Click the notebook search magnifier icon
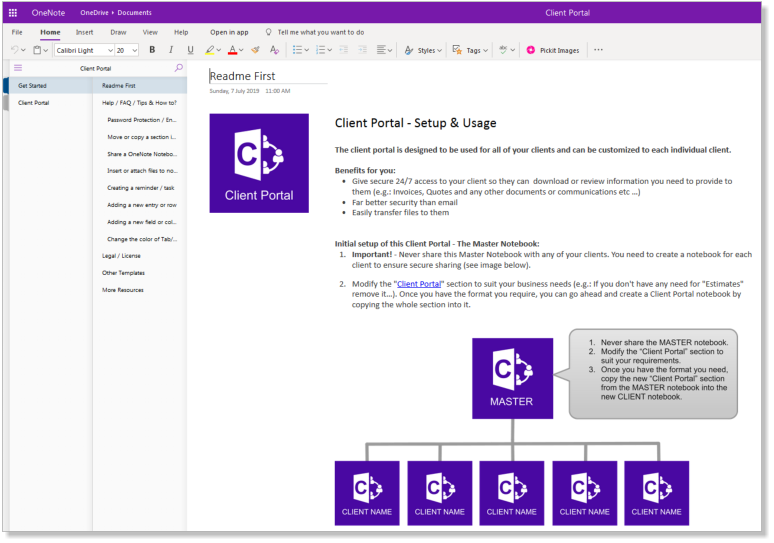The height and width of the screenshot is (543, 774). pos(179,68)
